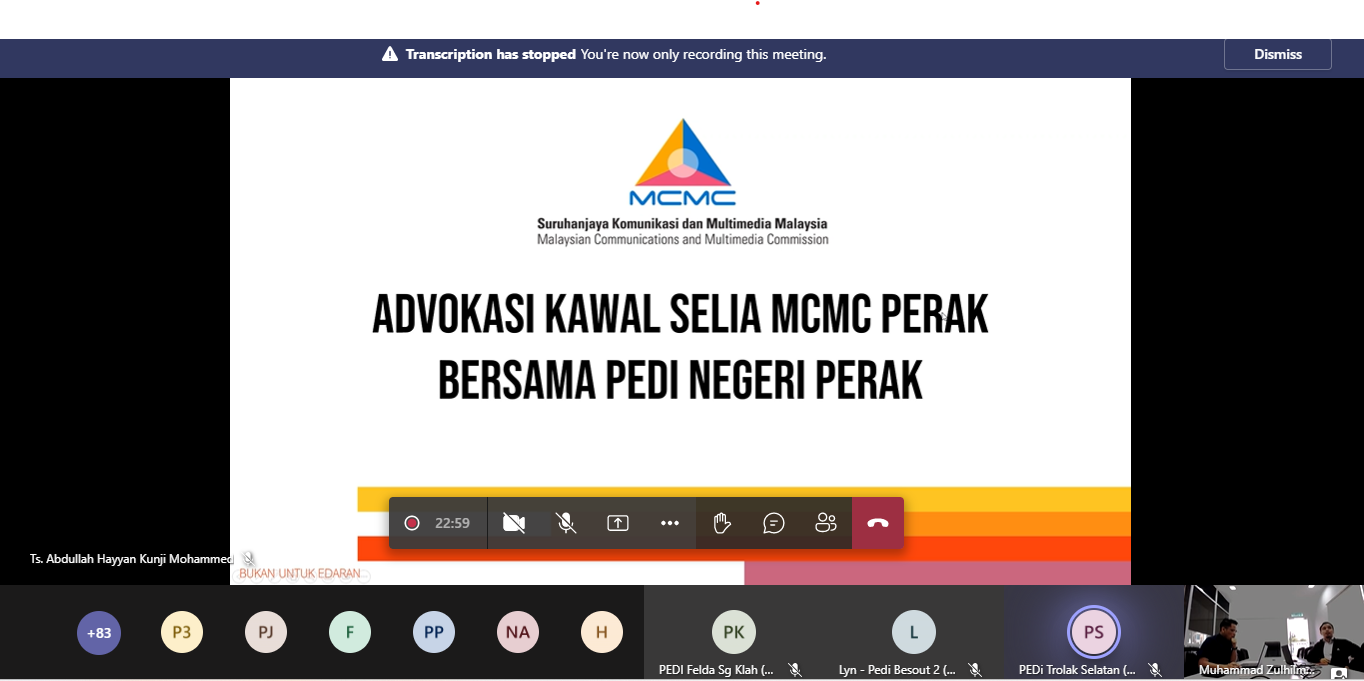Click slide subtitle 'BERSAMA PEDI NEGERI PERAK'
Viewport: 1364px width, 681px height.
[x=680, y=380]
